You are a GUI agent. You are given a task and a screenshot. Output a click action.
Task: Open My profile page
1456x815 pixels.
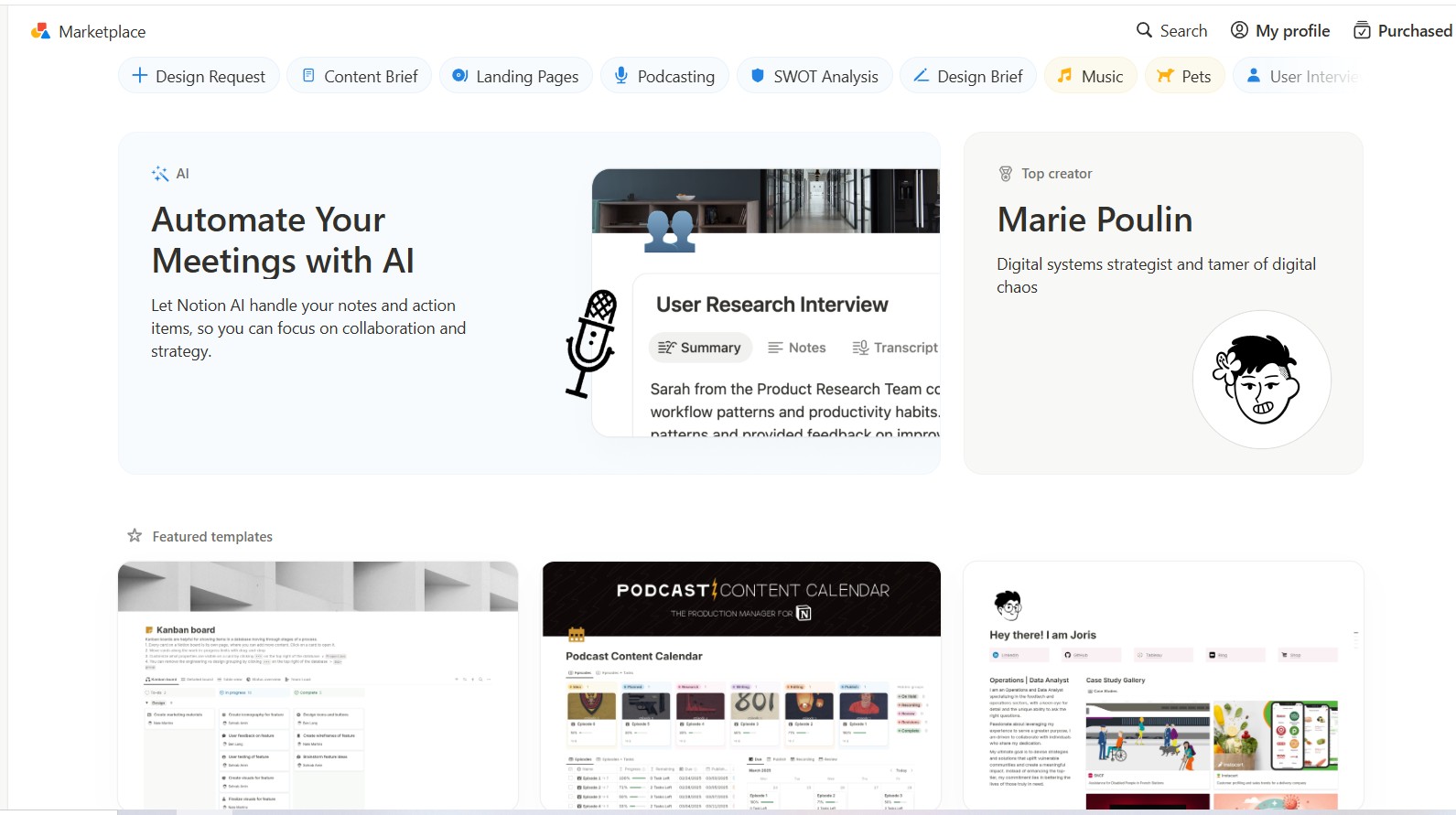1292,30
